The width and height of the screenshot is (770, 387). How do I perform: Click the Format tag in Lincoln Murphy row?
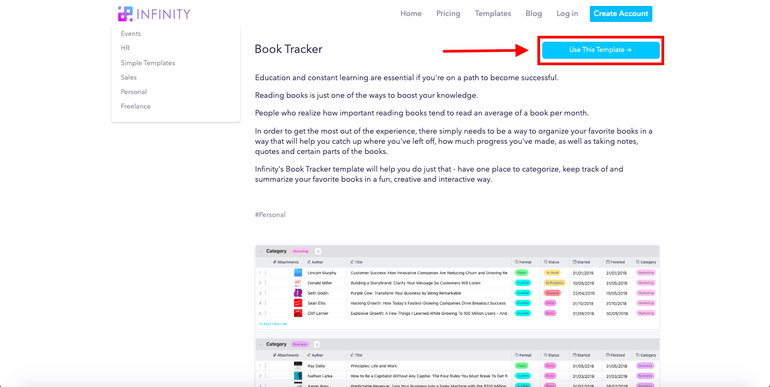pyautogui.click(x=522, y=273)
